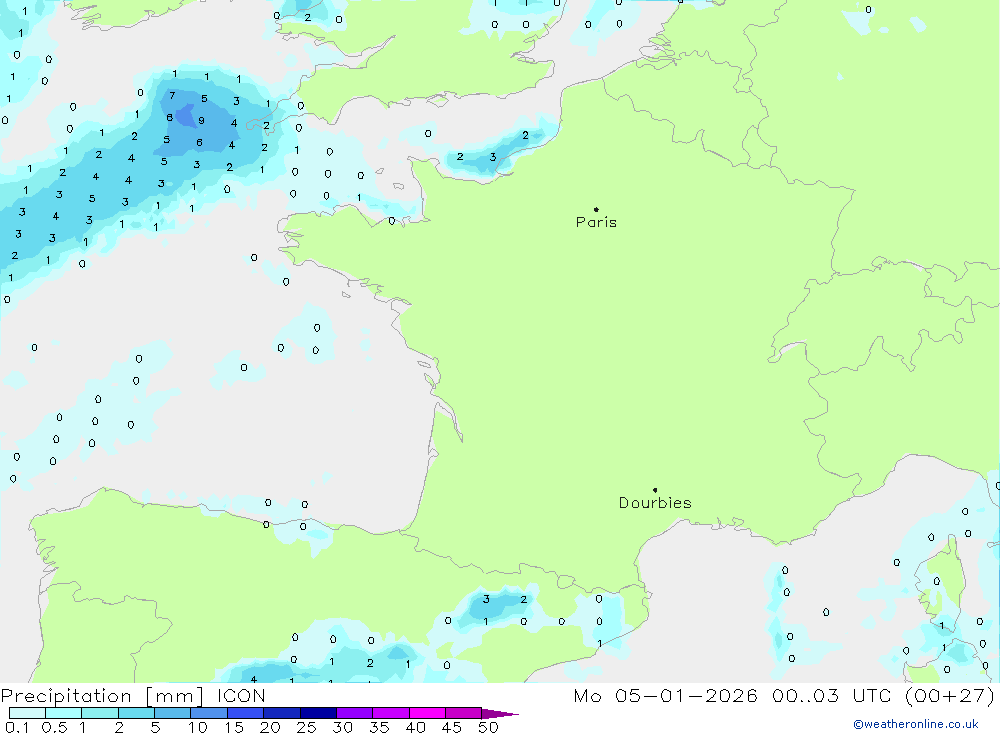
Task: Click the '9' precipitation value on map
Action: point(202,121)
